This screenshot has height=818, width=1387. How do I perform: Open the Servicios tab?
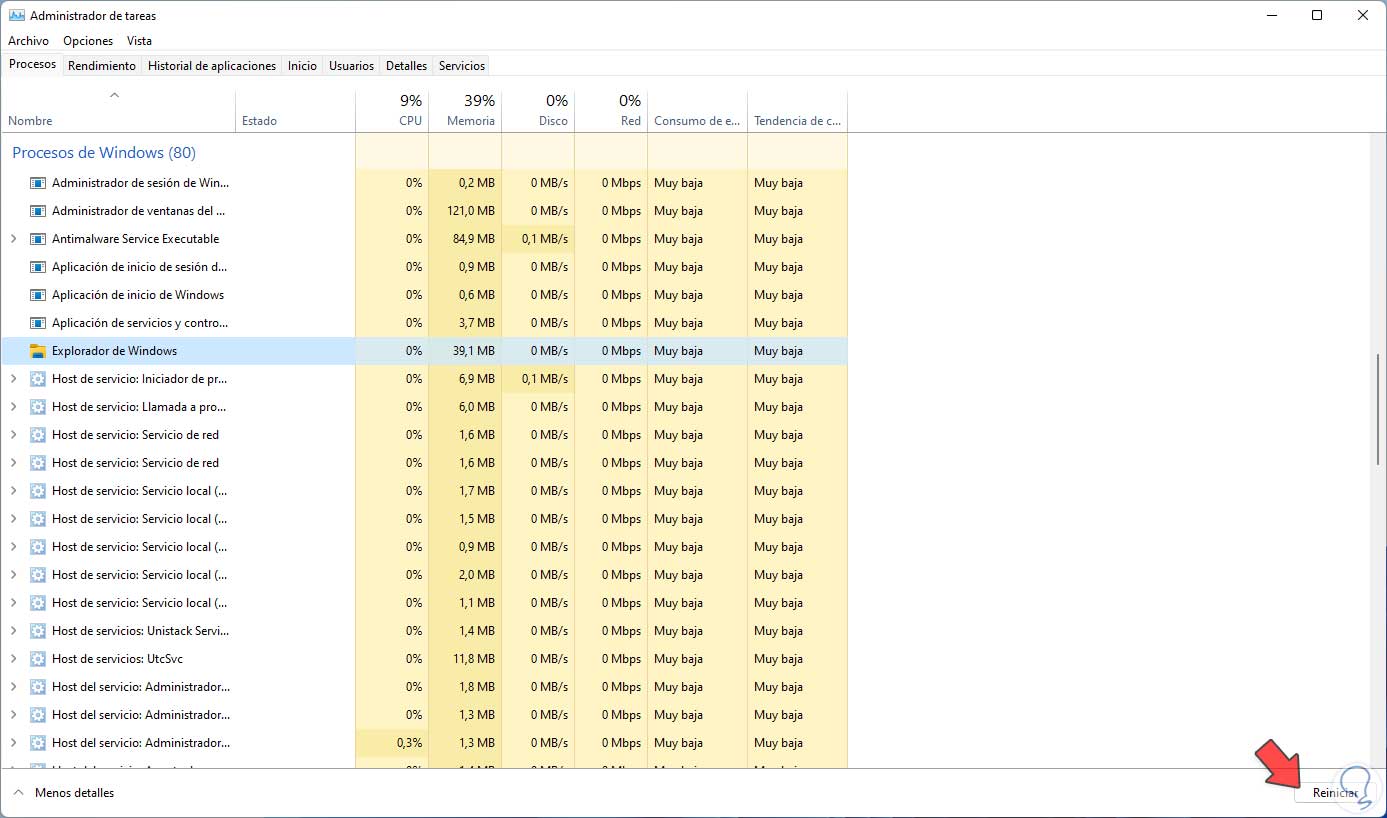pyautogui.click(x=462, y=66)
